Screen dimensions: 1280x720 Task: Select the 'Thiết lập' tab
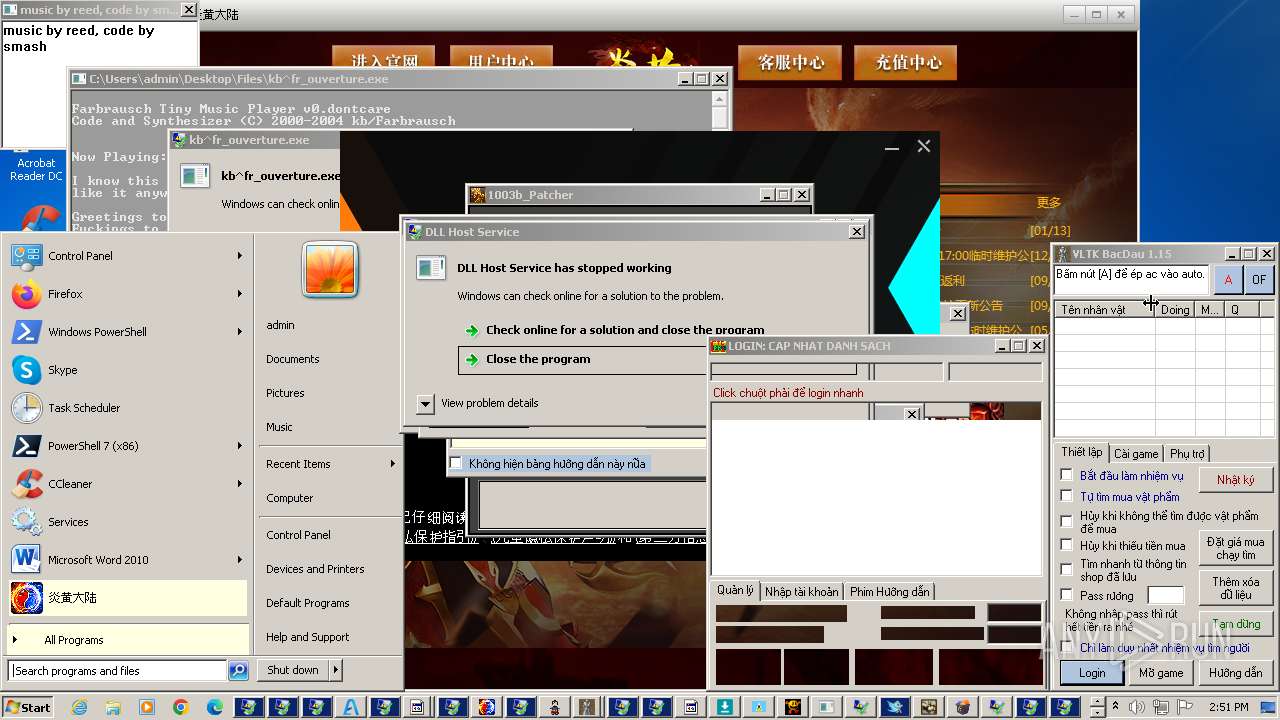pyautogui.click(x=1082, y=452)
